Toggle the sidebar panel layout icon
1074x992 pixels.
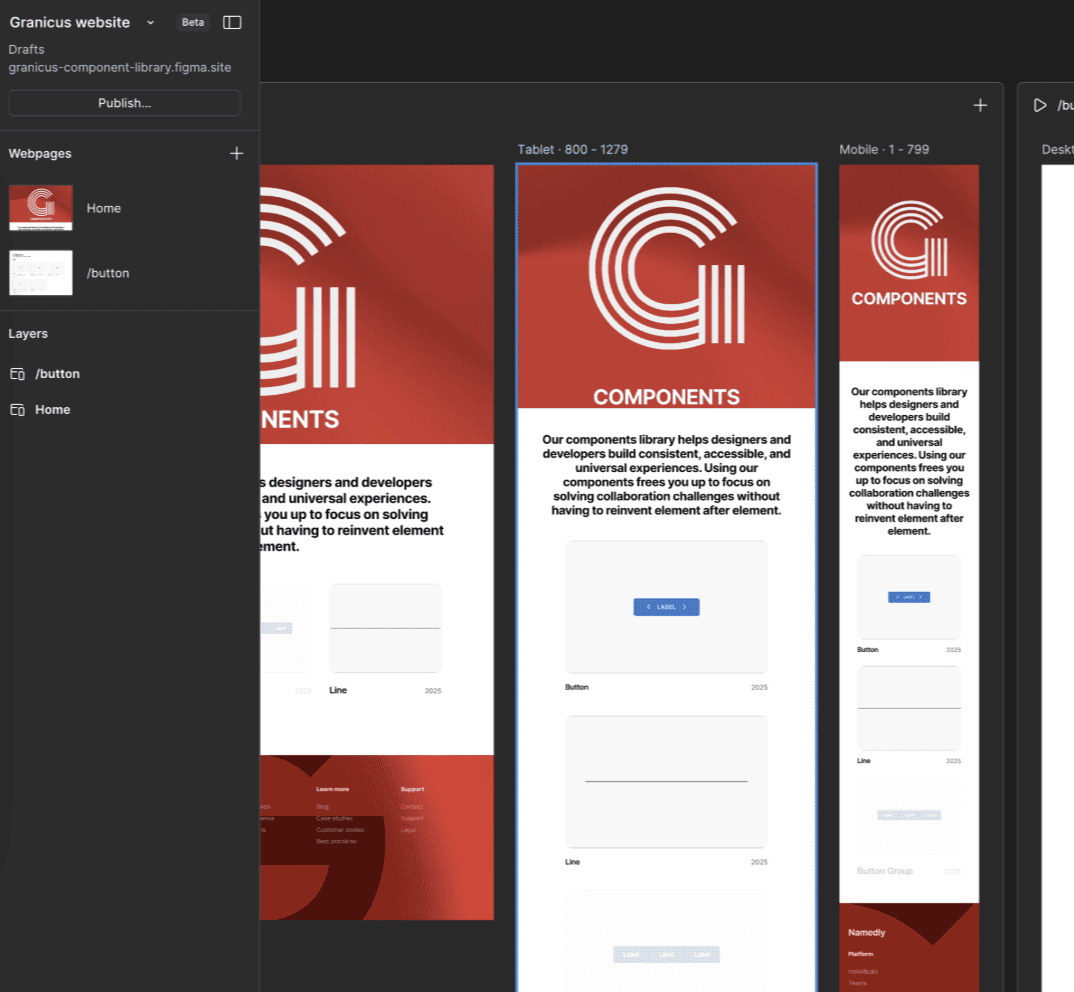[232, 23]
